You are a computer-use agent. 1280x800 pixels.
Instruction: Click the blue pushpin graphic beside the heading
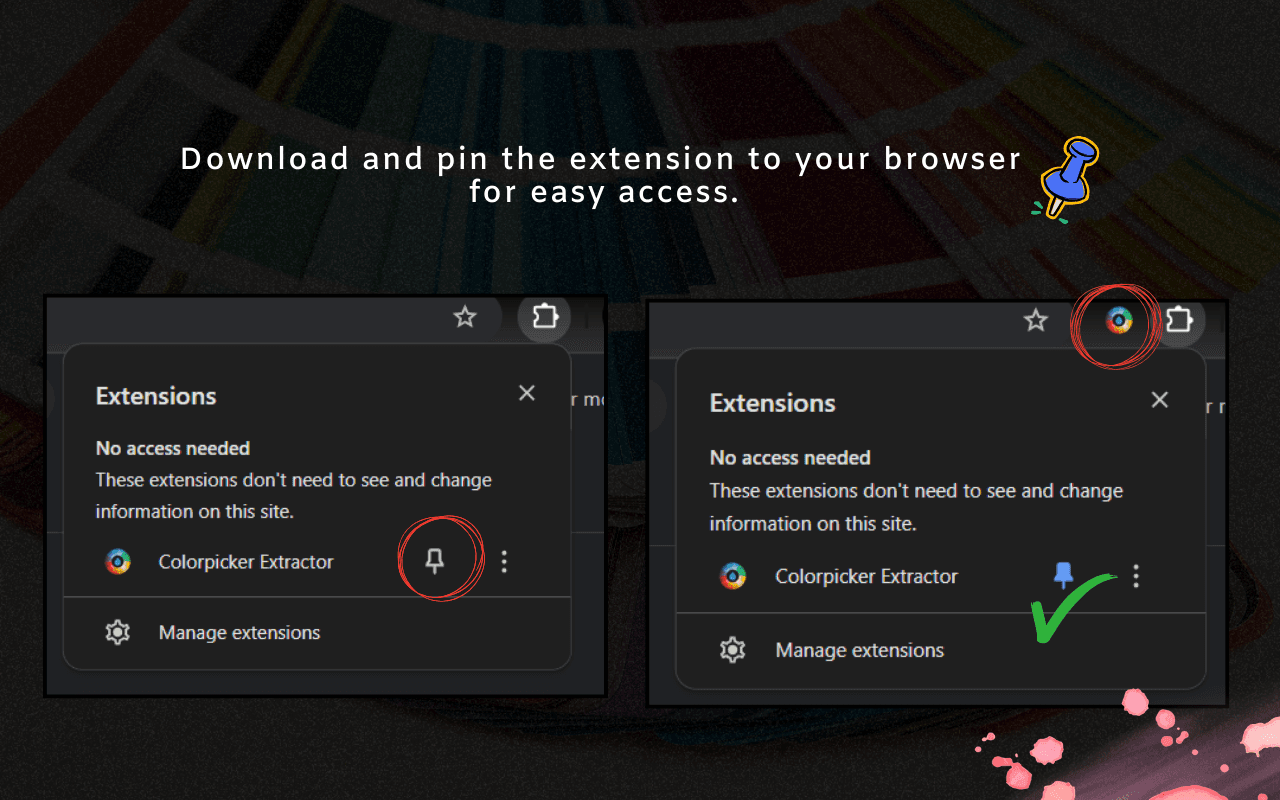1066,176
